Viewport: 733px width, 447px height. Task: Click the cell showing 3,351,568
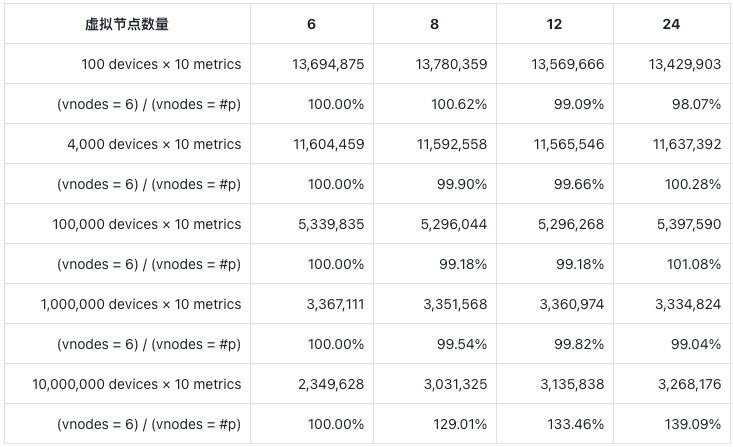(x=454, y=304)
